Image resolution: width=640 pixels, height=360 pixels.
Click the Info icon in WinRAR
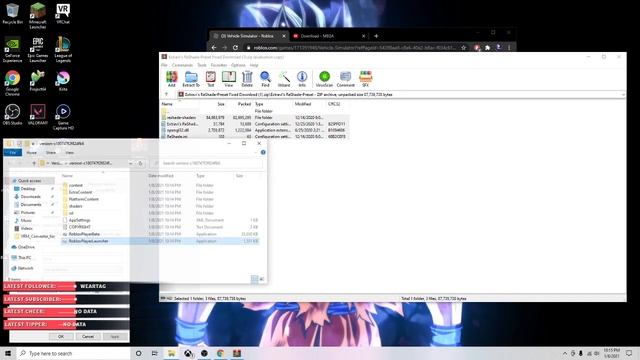(302, 79)
